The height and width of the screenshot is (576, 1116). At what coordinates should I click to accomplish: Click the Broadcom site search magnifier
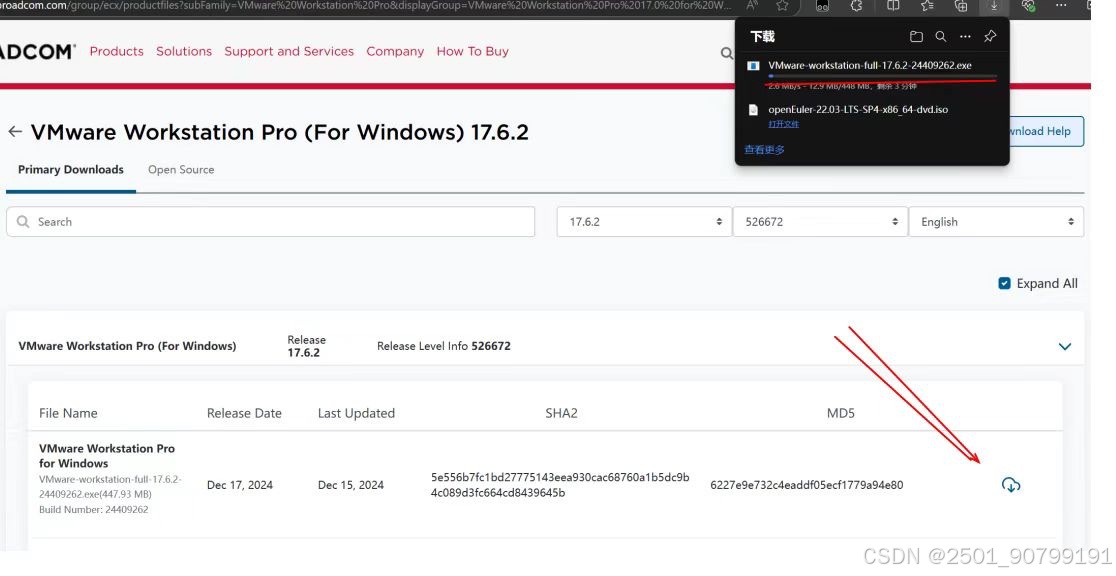(x=727, y=53)
